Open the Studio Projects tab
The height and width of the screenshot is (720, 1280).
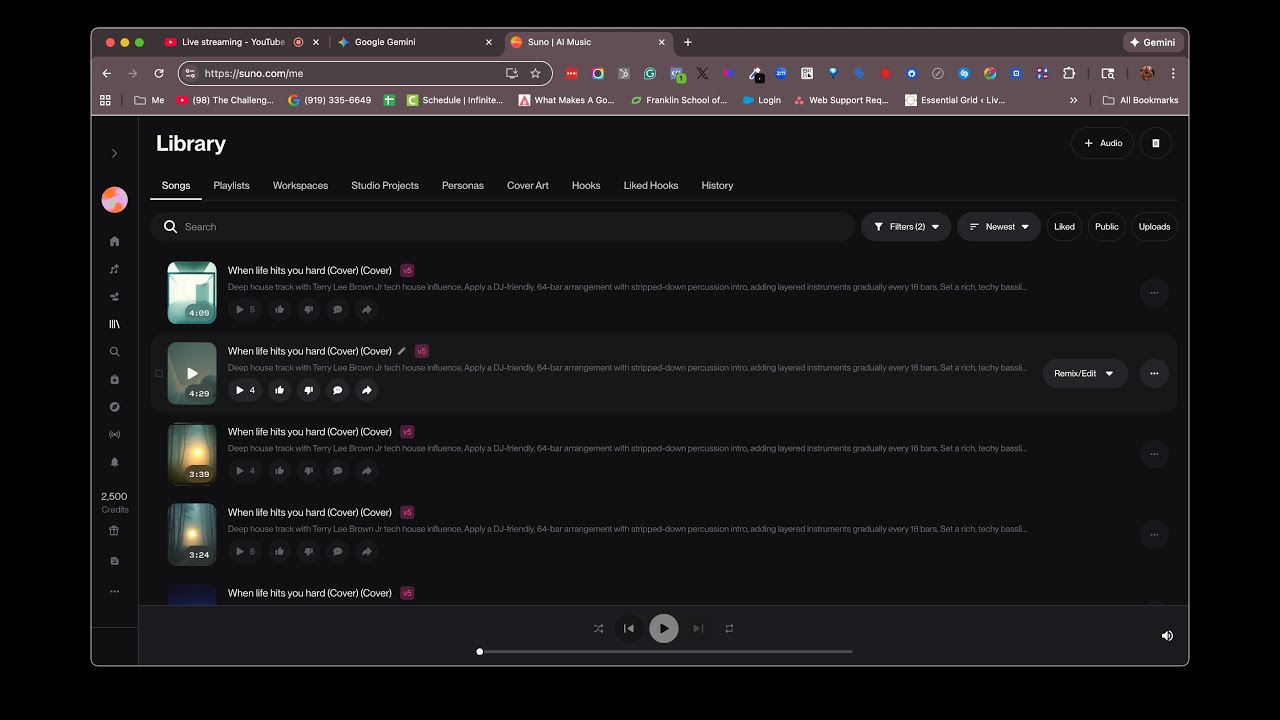click(385, 185)
